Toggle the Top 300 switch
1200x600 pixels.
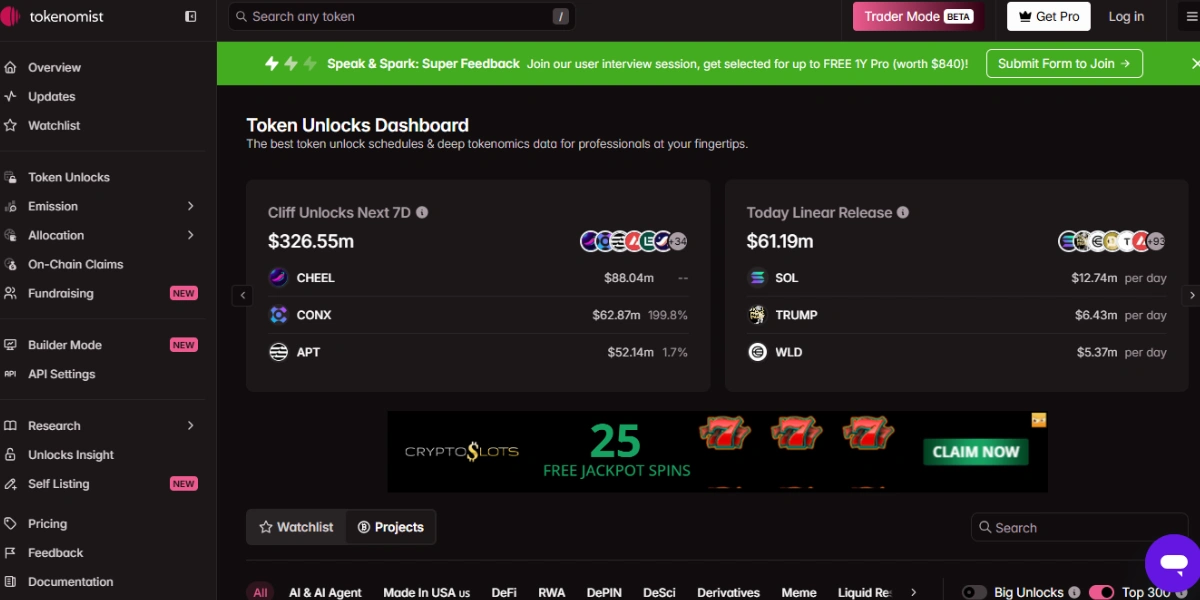pos(1101,593)
